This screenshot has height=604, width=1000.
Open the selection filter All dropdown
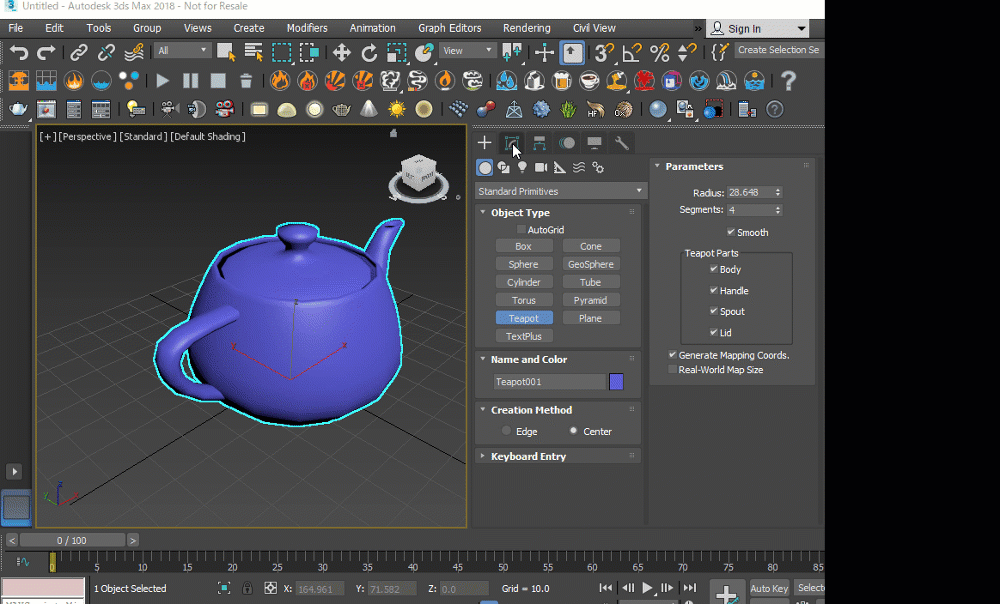tap(182, 50)
